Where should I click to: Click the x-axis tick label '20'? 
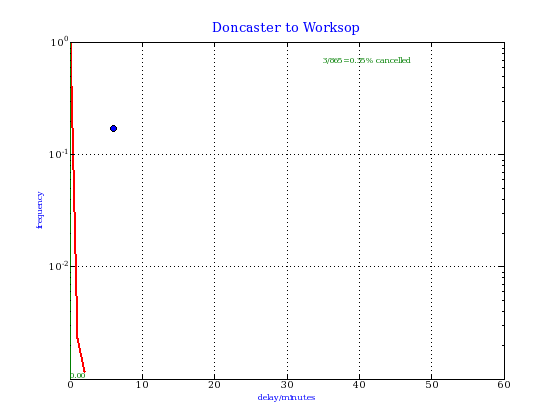pyautogui.click(x=214, y=385)
